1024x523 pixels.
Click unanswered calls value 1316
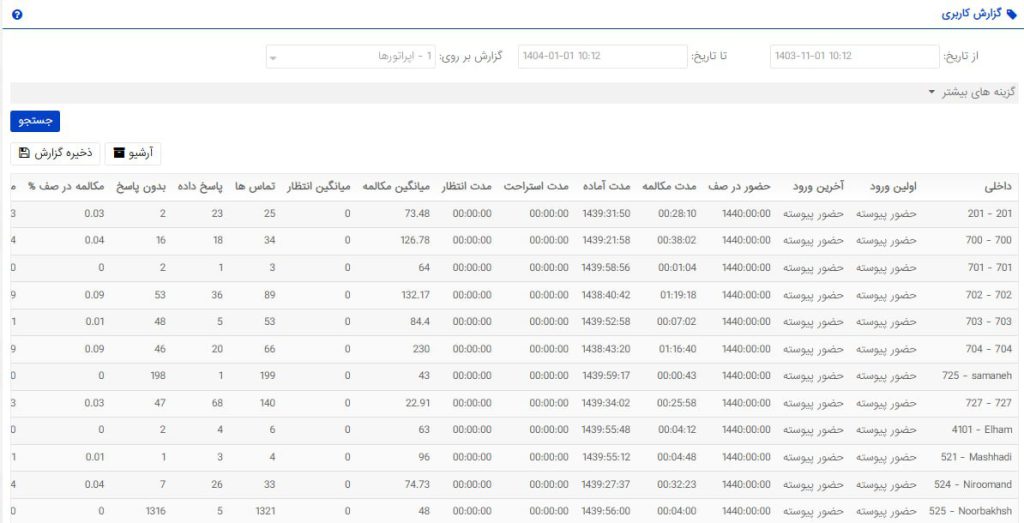point(155,512)
